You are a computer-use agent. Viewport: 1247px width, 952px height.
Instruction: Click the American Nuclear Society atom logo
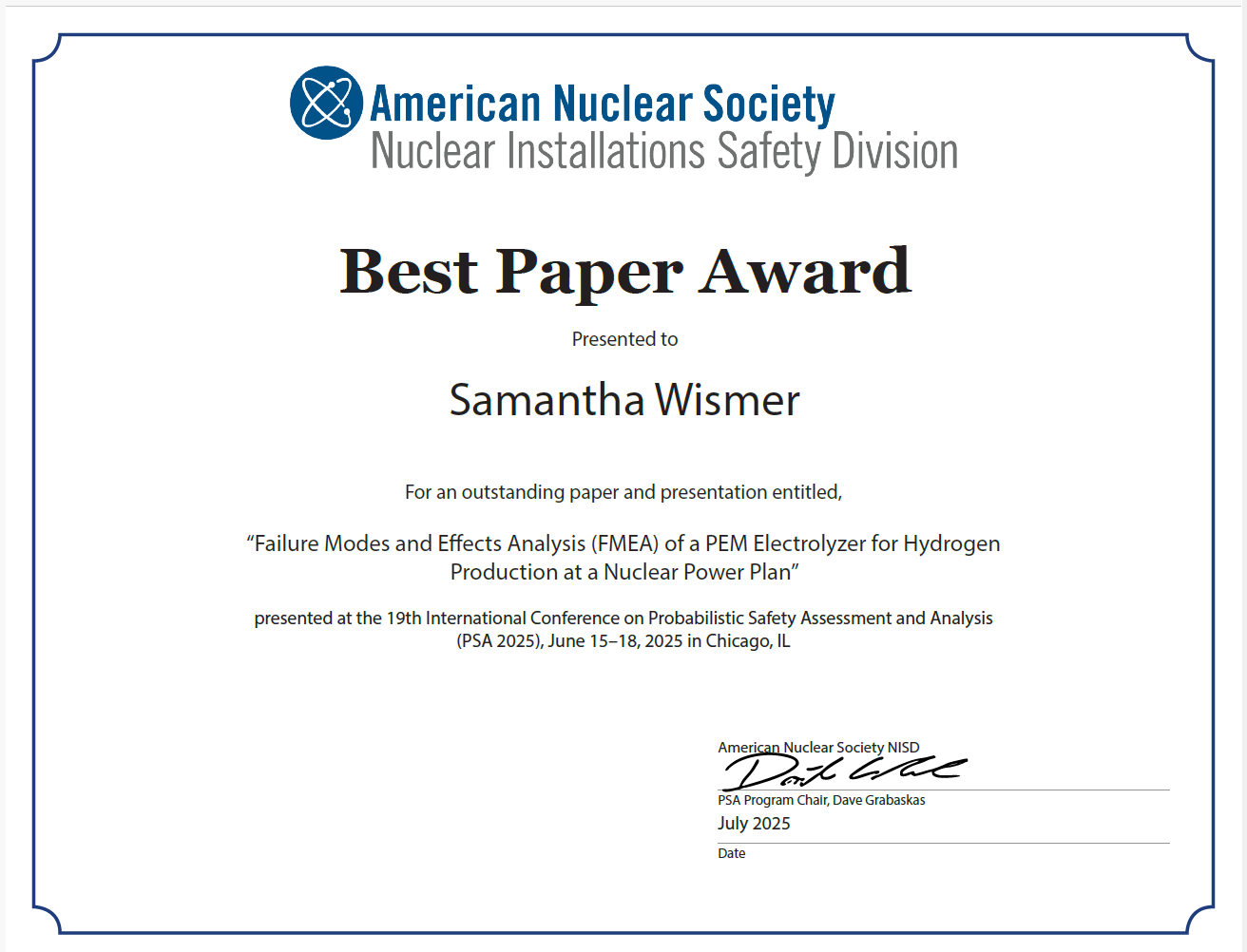pos(326,103)
